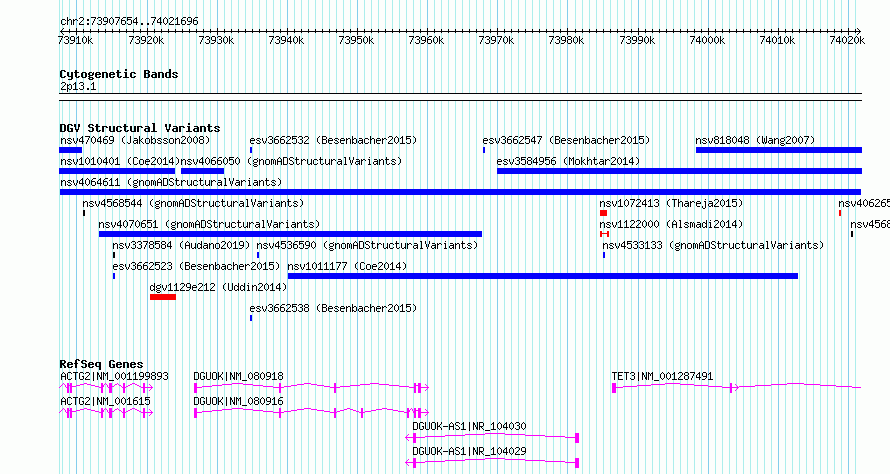
Task: Click TET3|NM_001287491 gene label
Action: click(x=662, y=376)
